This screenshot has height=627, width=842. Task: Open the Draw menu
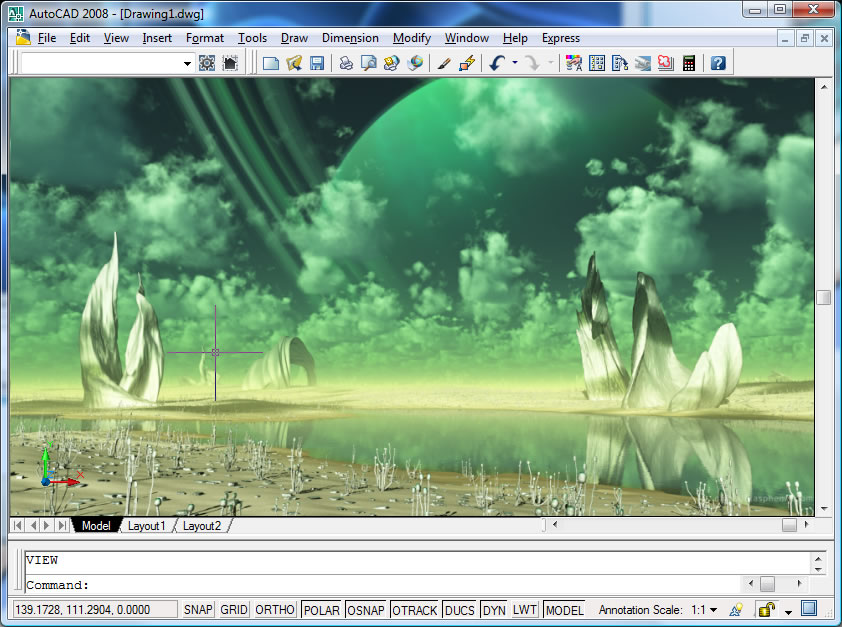coord(294,38)
